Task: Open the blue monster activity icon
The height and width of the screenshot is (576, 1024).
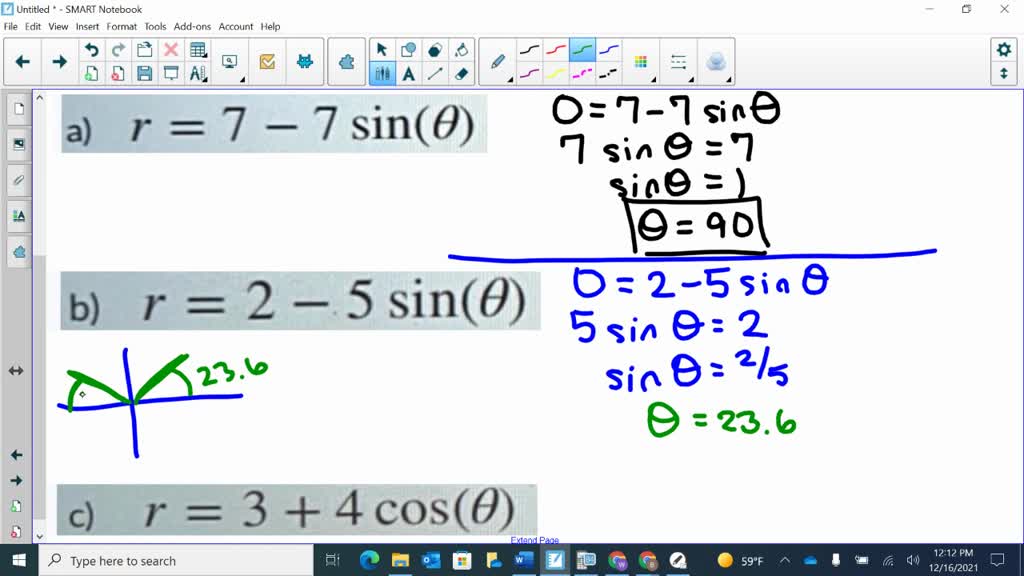Action: (x=304, y=61)
